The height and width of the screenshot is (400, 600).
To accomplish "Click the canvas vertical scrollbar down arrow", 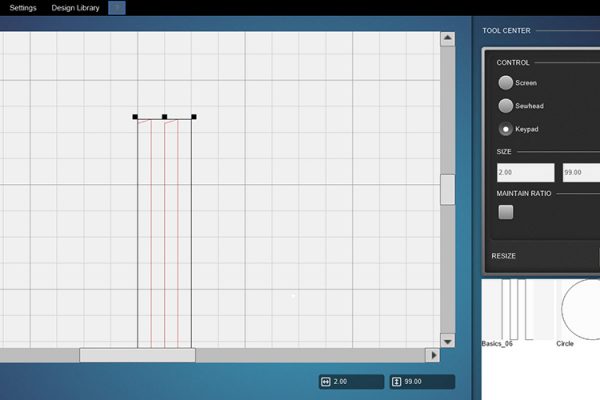I will (x=448, y=341).
